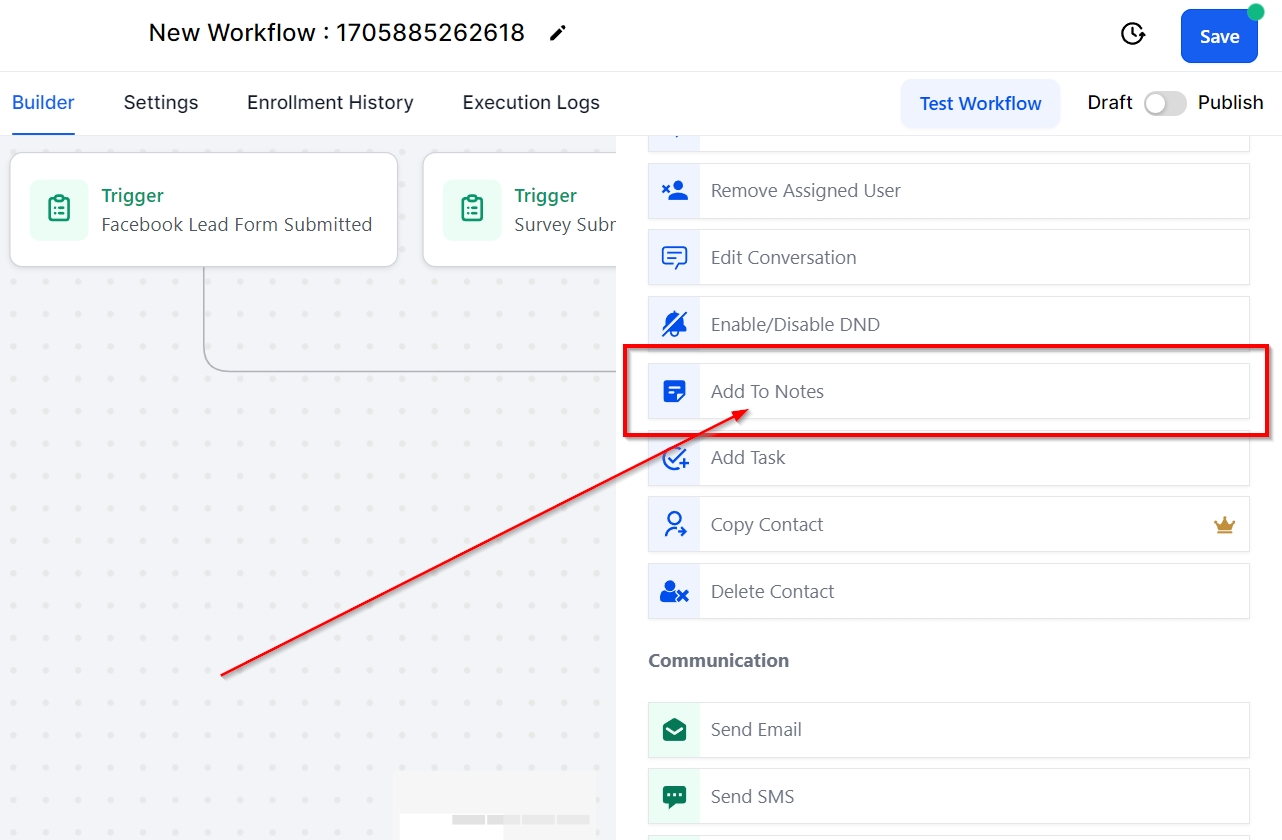
Task: Choose the Add Task action
Action: pyautogui.click(x=748, y=458)
